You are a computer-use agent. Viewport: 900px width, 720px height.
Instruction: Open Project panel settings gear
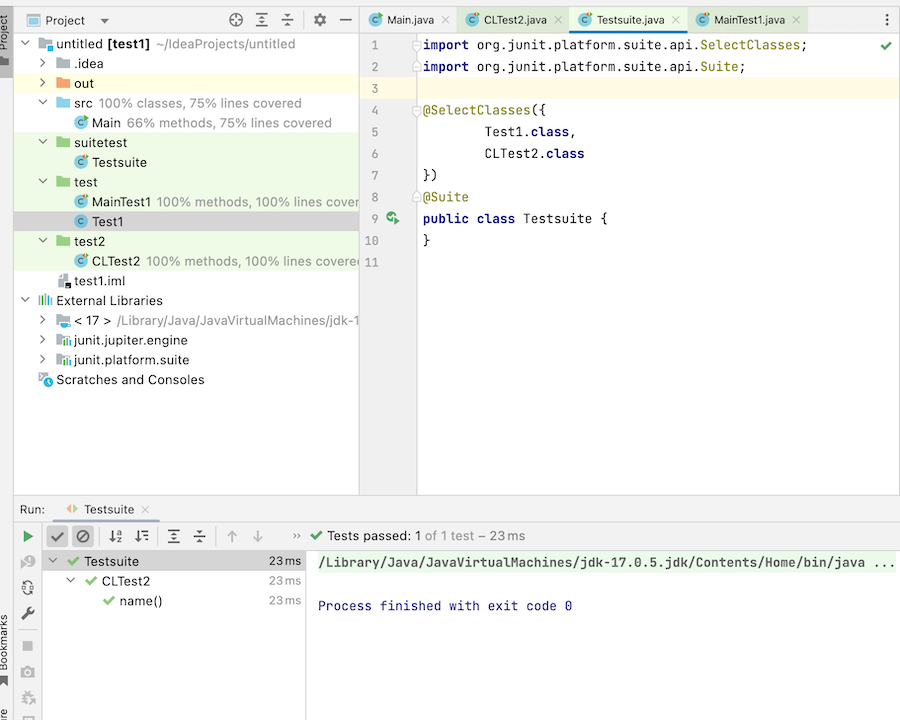pos(320,20)
